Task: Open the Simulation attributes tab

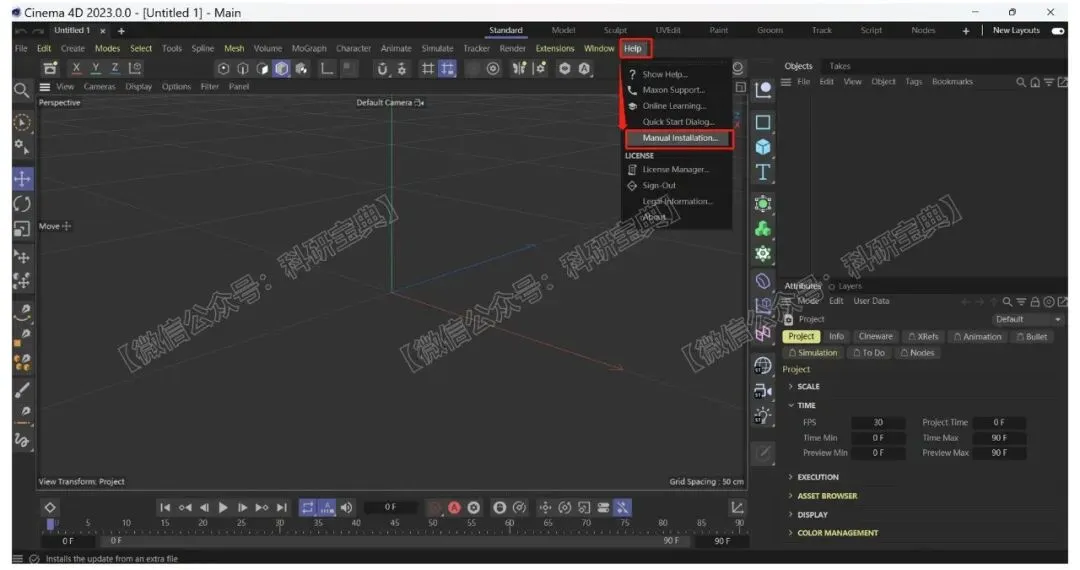Action: [813, 352]
